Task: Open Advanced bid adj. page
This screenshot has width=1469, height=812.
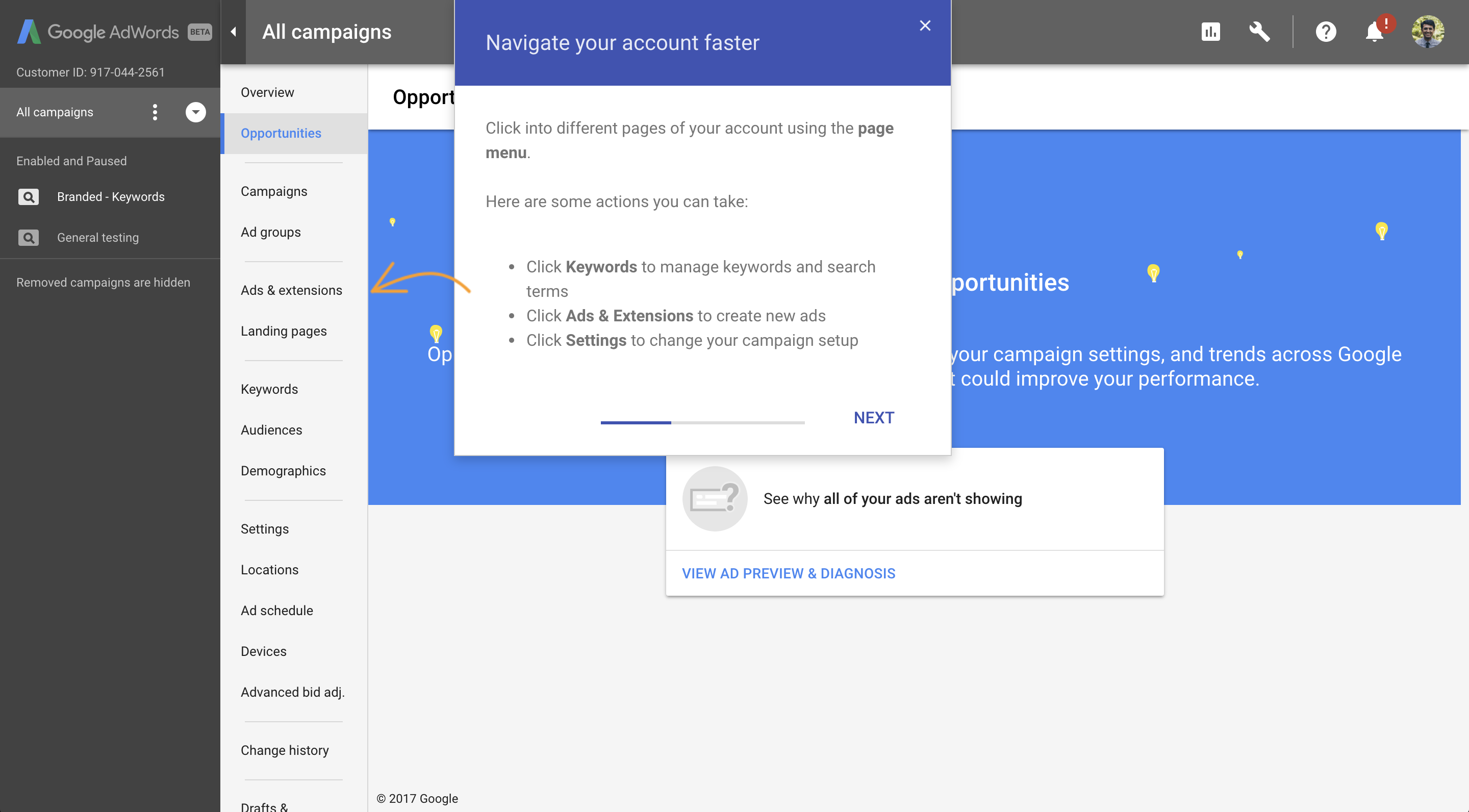Action: click(x=293, y=692)
